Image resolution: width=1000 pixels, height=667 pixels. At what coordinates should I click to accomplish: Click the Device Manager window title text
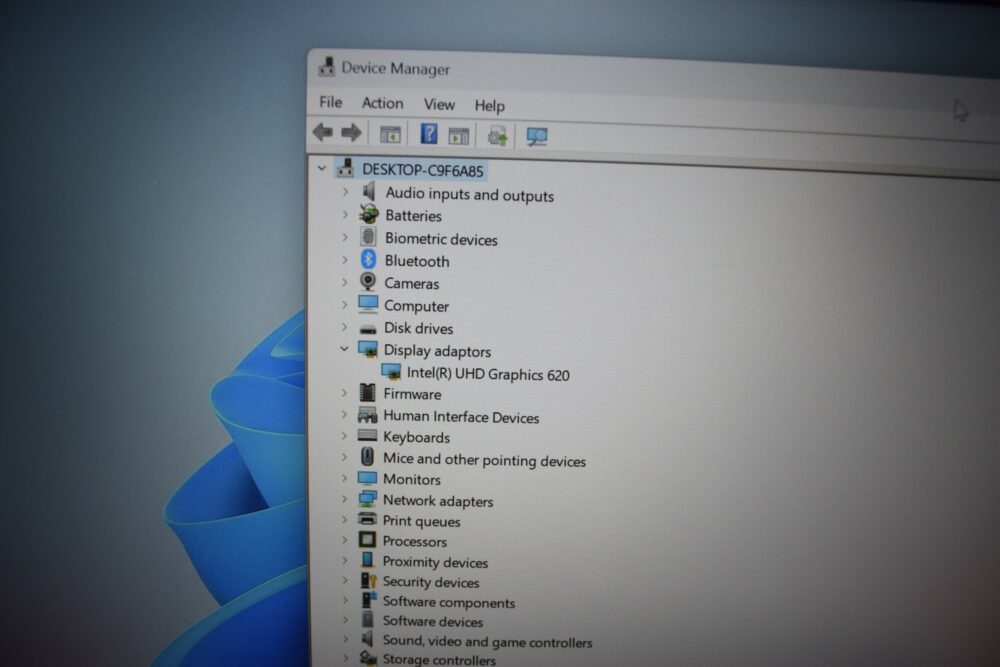tap(395, 68)
